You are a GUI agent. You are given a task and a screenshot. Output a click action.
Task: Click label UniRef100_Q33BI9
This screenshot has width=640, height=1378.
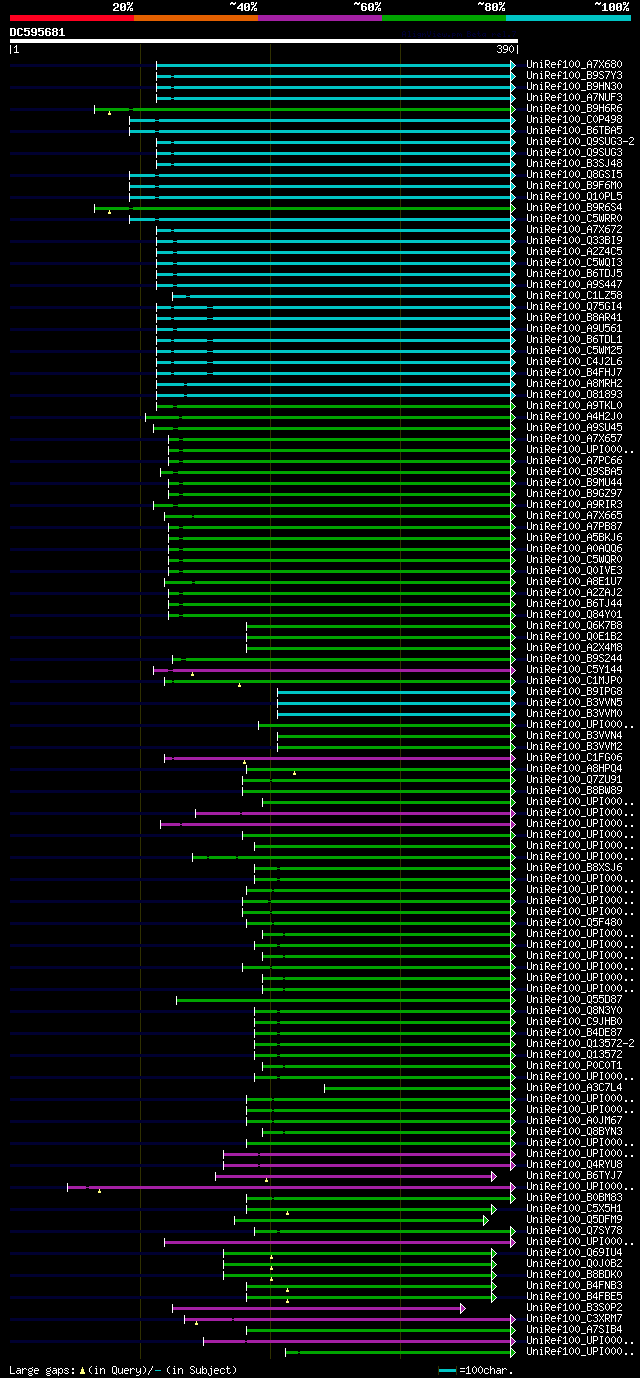coord(574,240)
